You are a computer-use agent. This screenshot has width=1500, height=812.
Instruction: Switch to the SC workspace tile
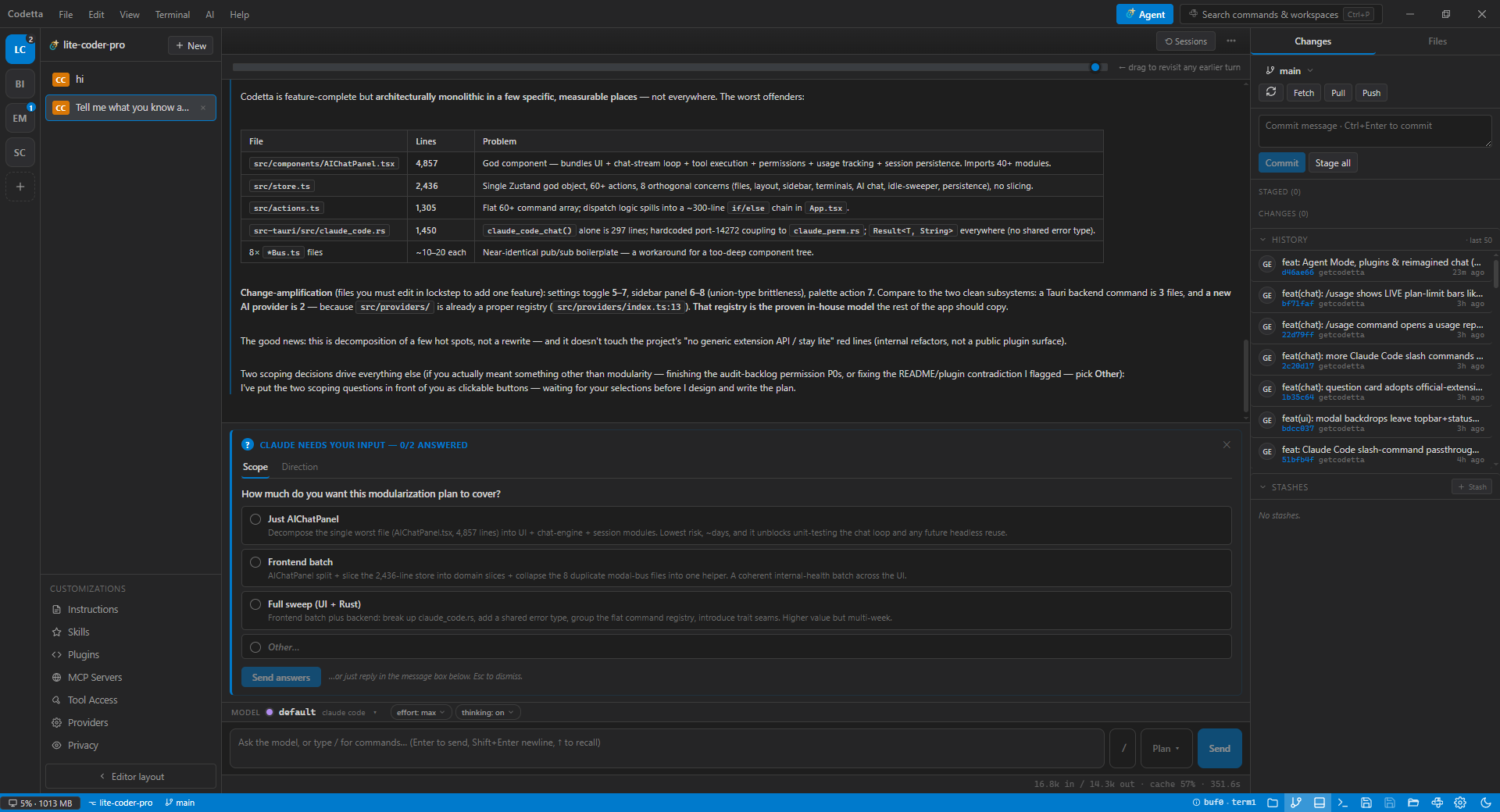pyautogui.click(x=20, y=152)
